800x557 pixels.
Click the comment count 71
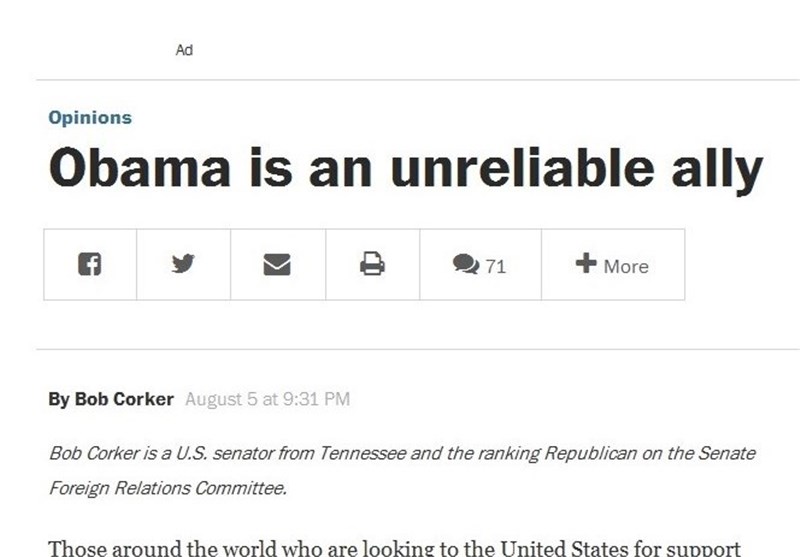point(495,266)
